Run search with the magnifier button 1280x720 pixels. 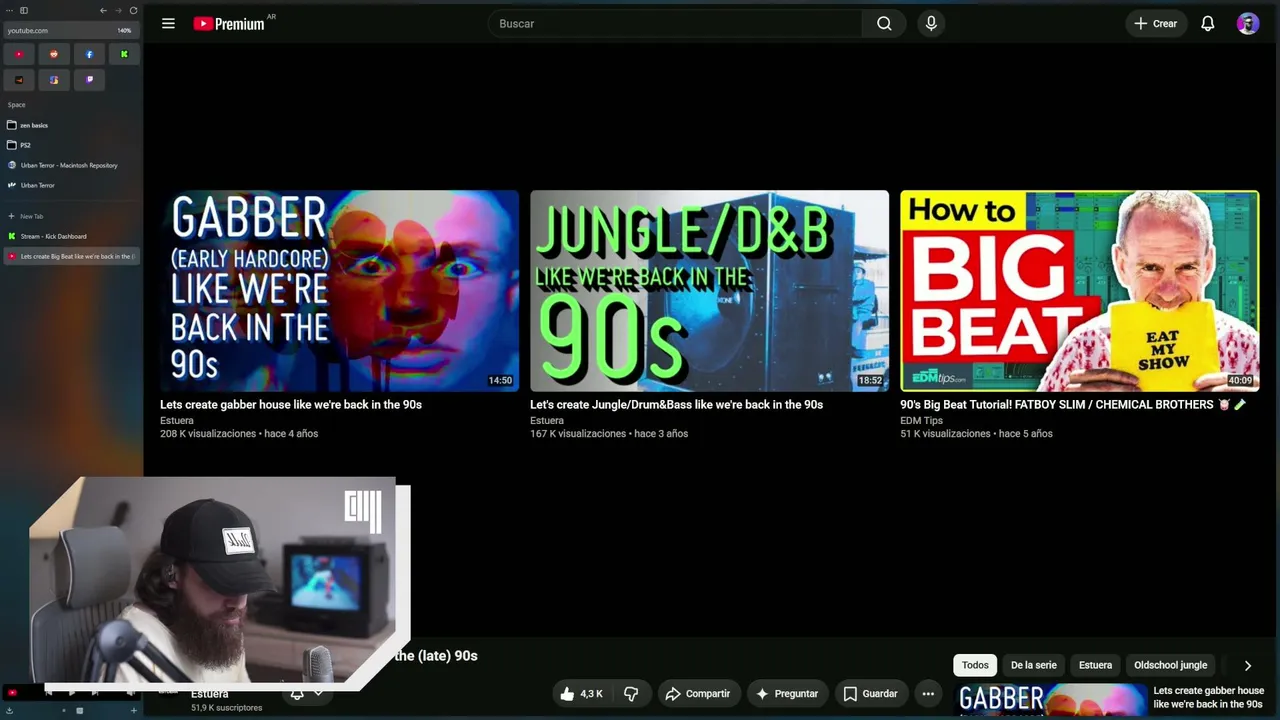pos(884,23)
